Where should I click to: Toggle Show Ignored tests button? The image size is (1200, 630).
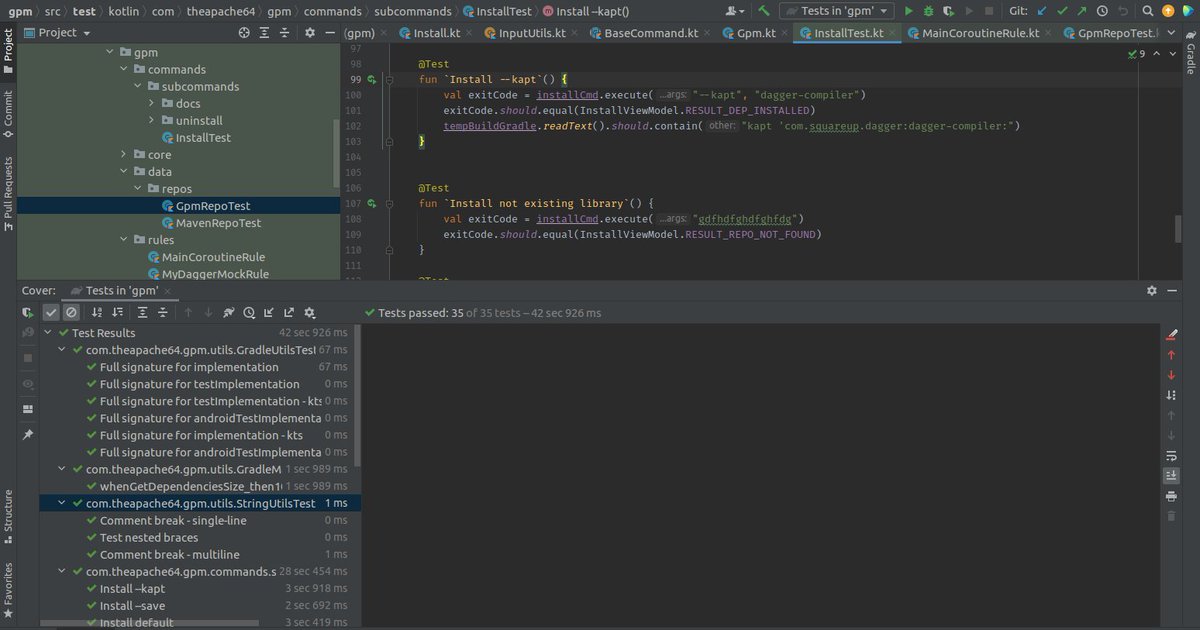(x=71, y=313)
